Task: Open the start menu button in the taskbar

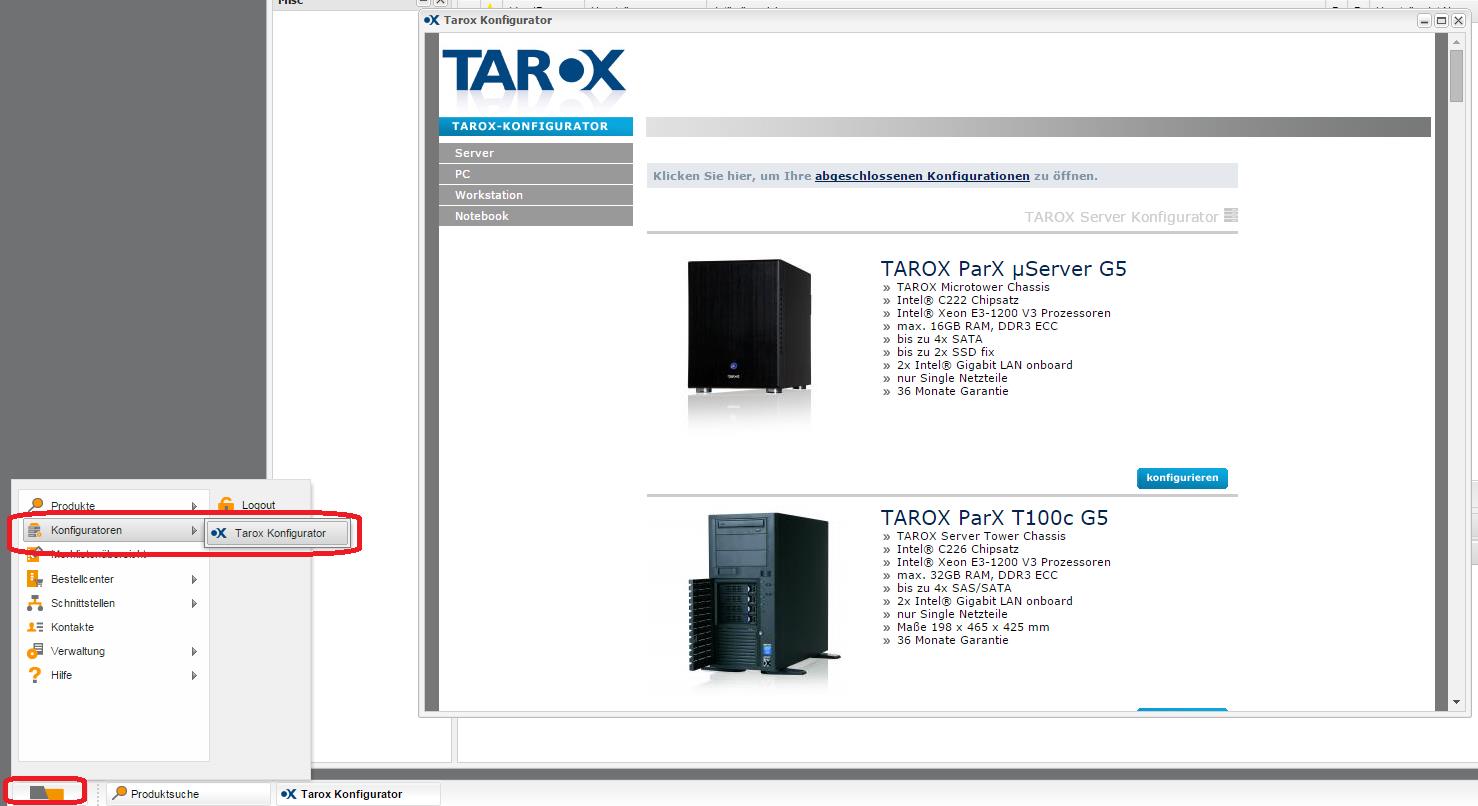Action: (46, 793)
